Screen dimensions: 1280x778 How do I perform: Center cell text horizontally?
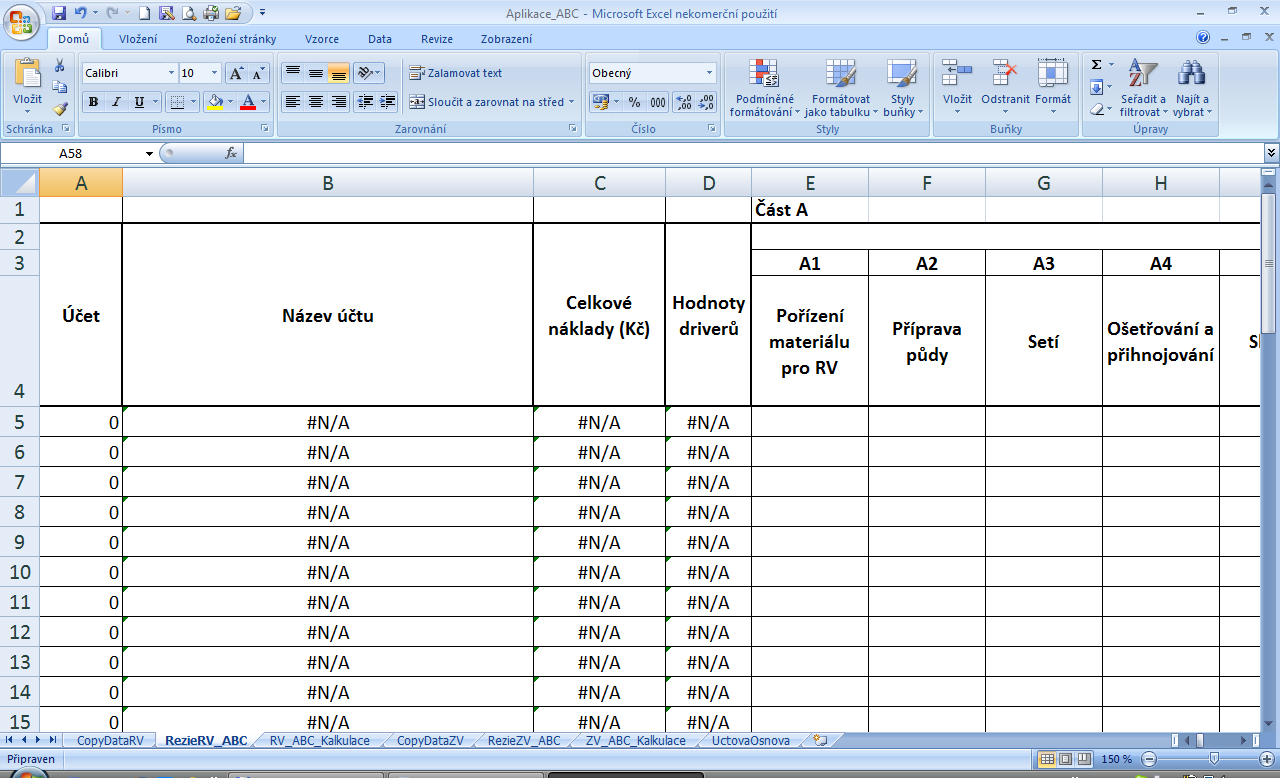pos(315,101)
